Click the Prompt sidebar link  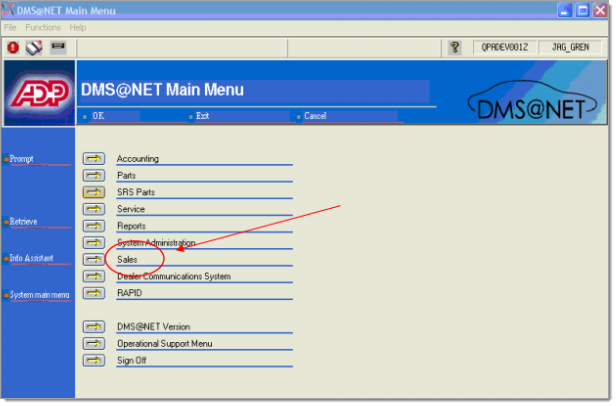(x=22, y=159)
